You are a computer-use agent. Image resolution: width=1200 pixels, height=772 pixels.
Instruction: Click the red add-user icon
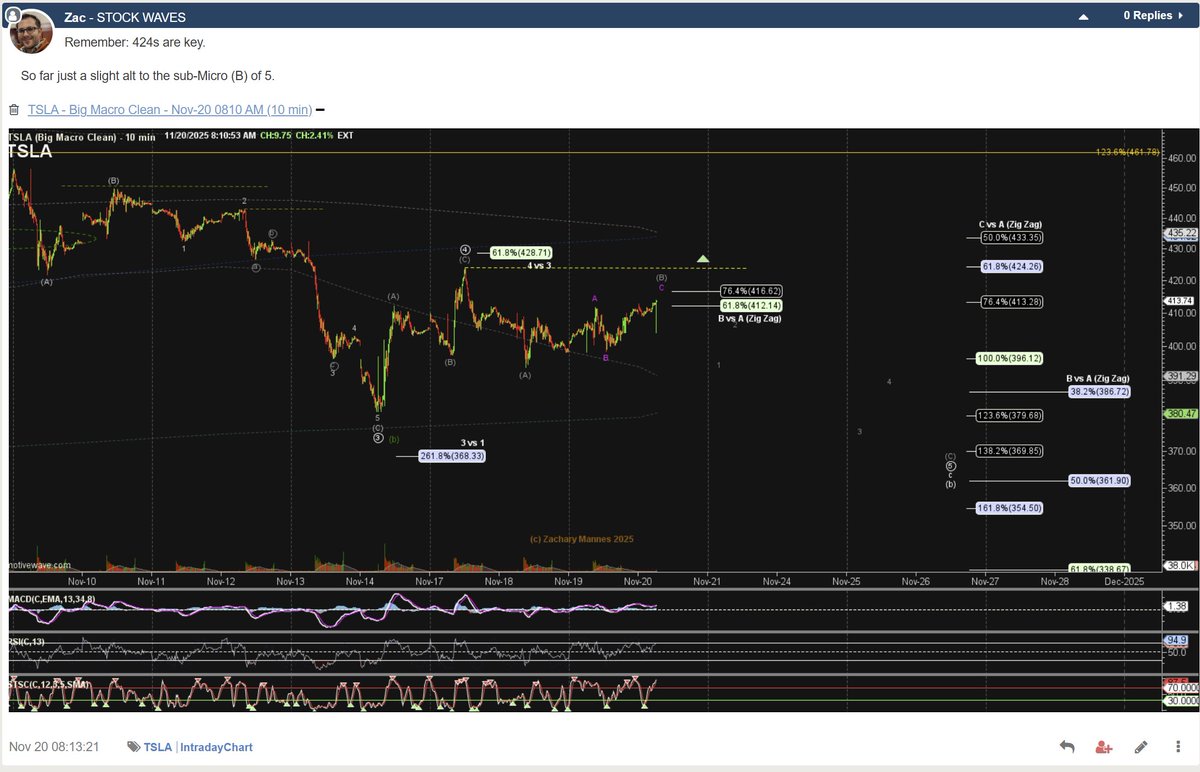pos(1104,747)
